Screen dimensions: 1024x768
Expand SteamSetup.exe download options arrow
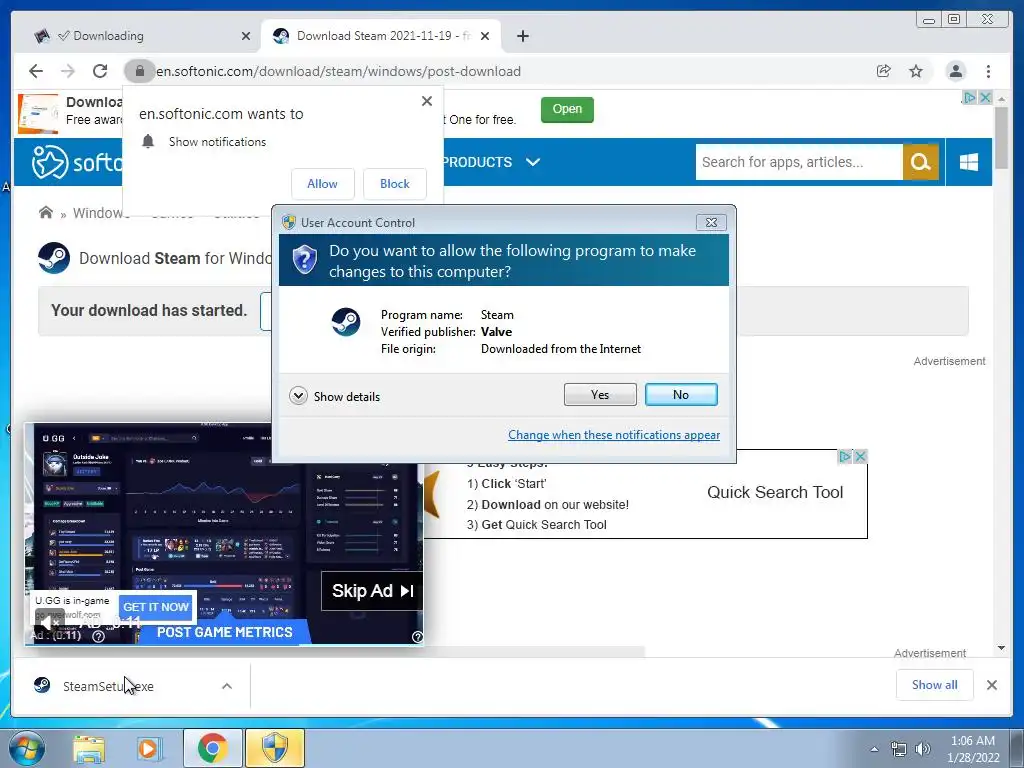pyautogui.click(x=227, y=686)
